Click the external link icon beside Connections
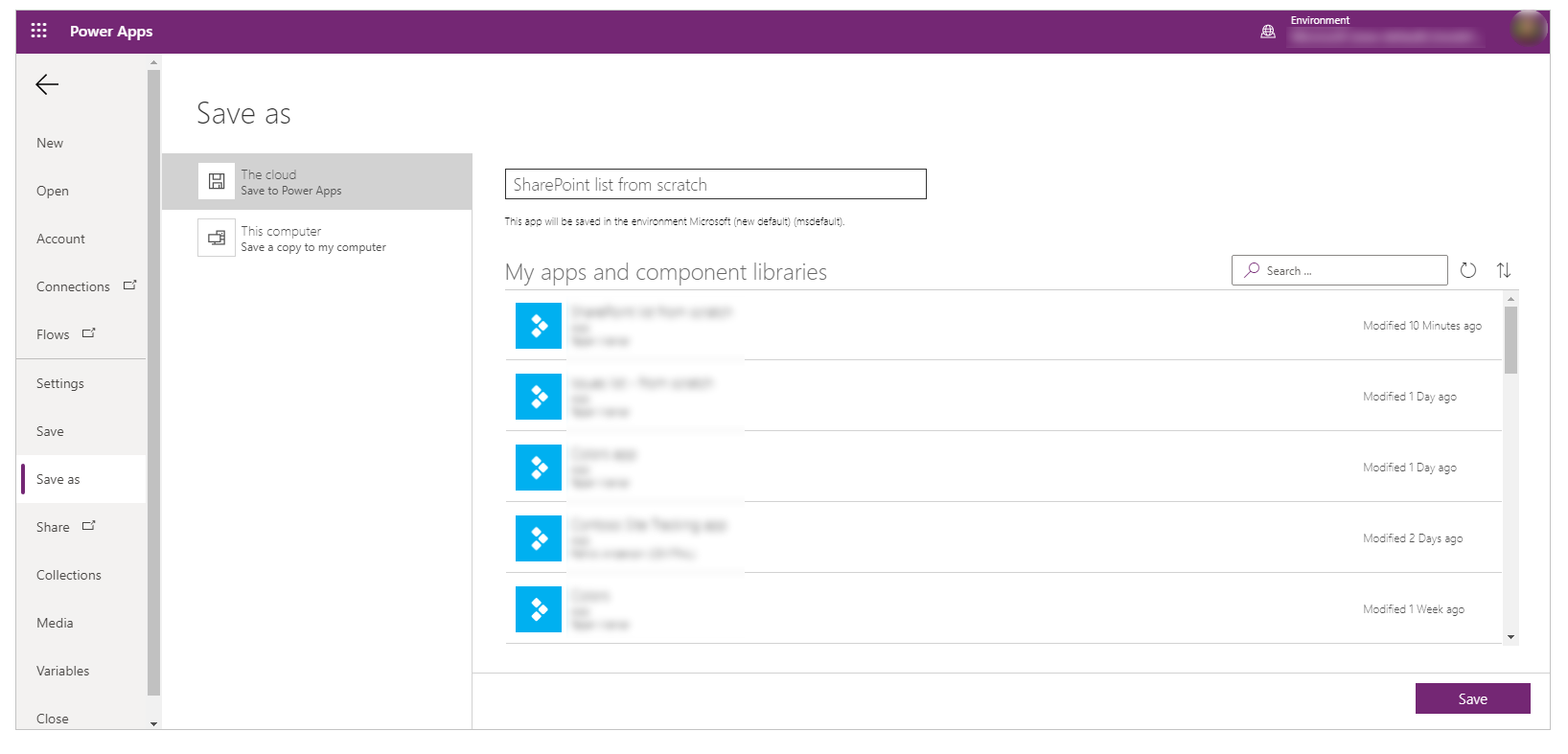The image size is (1568, 754). click(x=130, y=286)
